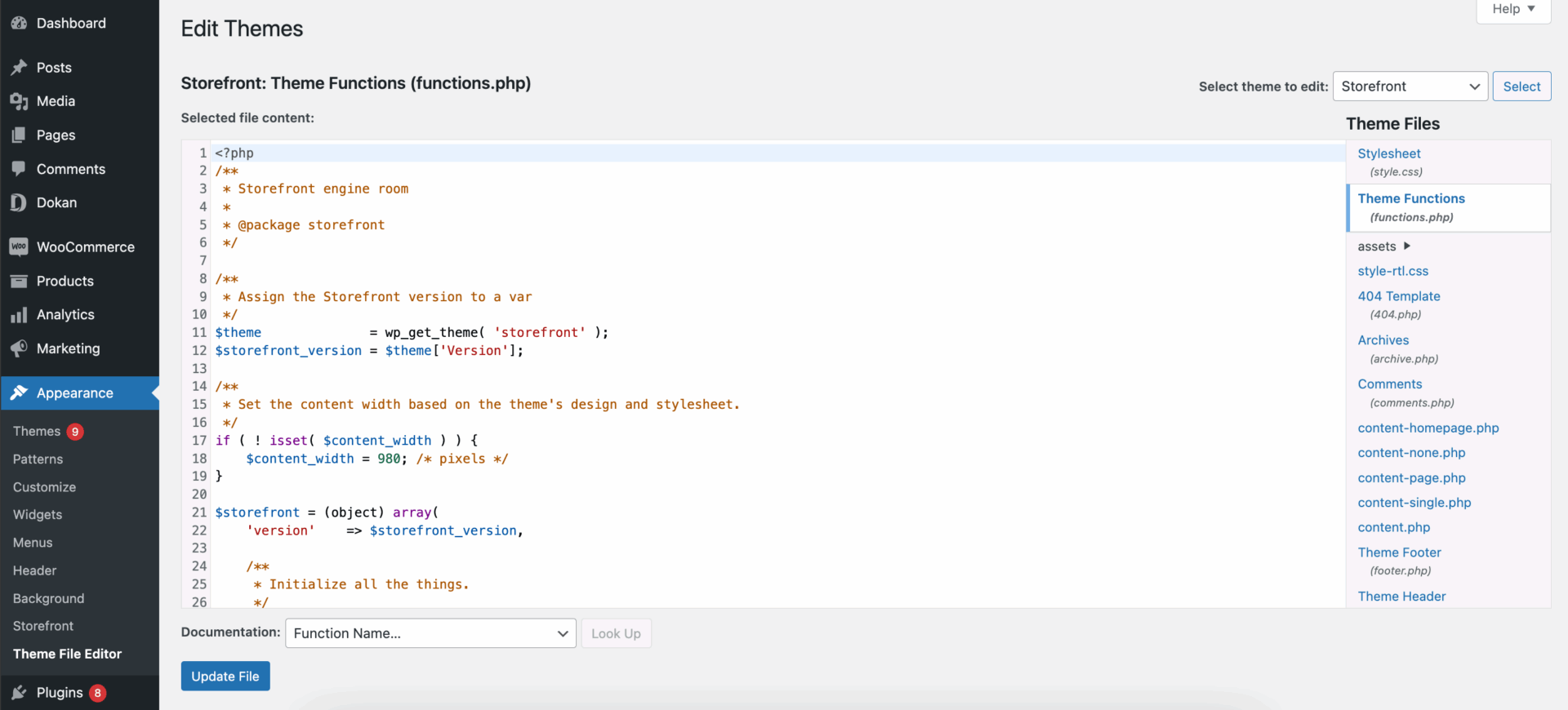
Task: Open content-none.php file
Action: tap(1411, 453)
